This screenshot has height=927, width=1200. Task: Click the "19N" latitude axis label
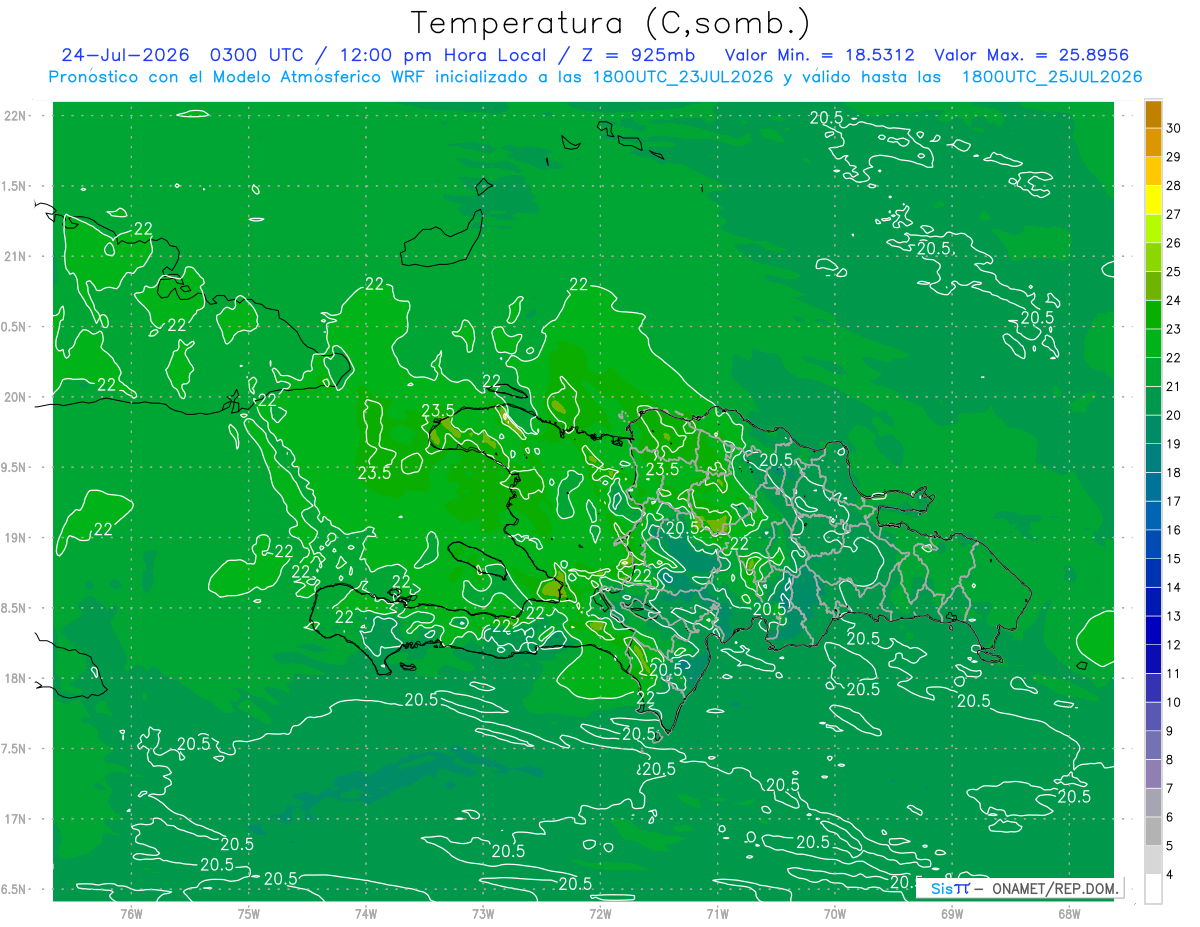tap(15, 538)
